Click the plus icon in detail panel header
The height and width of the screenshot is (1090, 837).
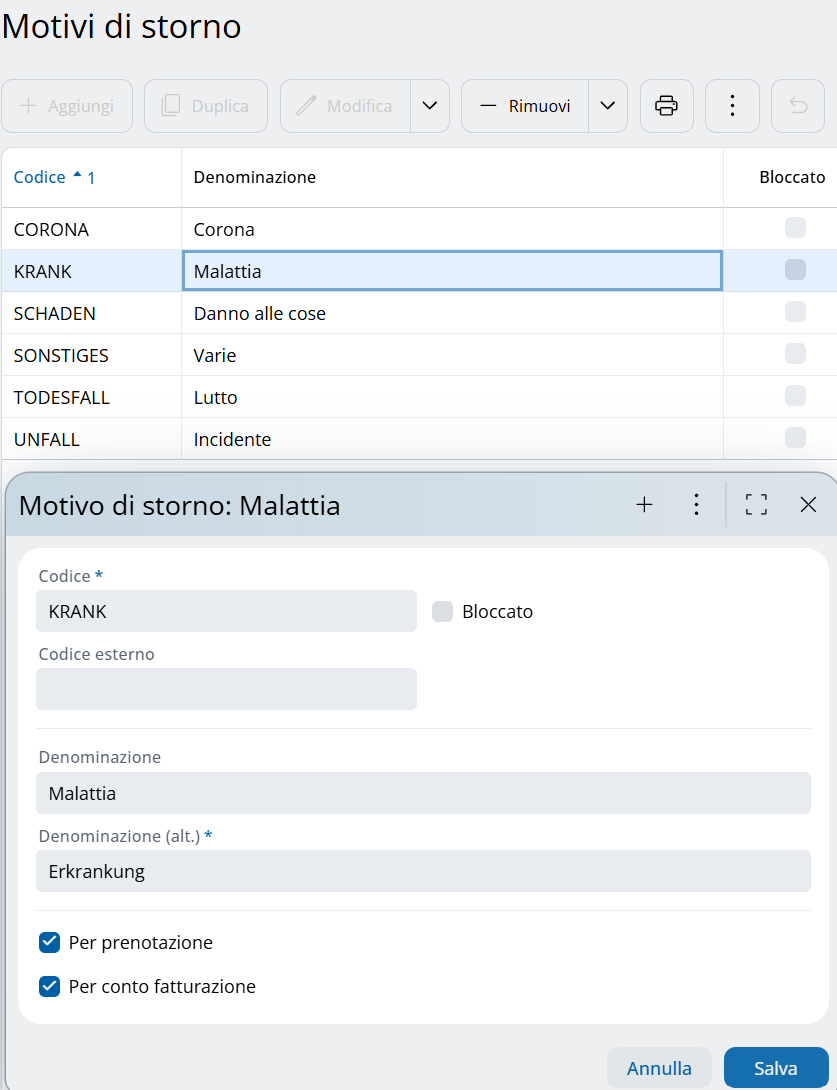tap(644, 505)
